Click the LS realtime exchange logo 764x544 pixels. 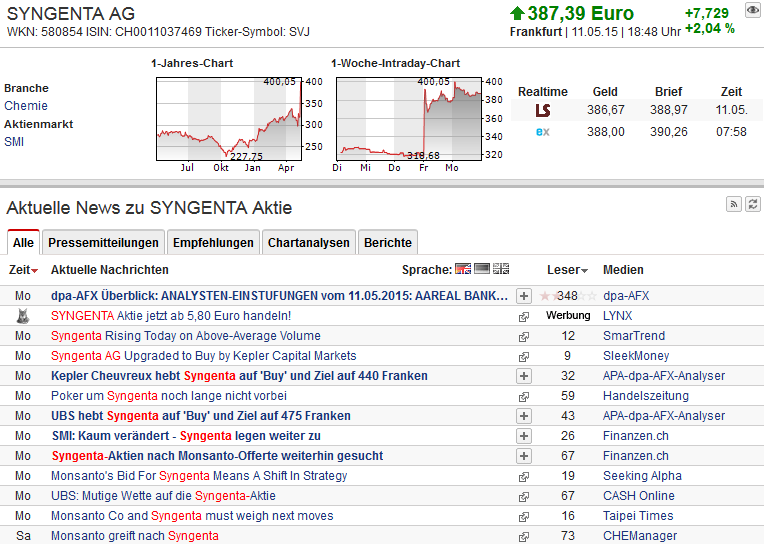click(x=543, y=110)
